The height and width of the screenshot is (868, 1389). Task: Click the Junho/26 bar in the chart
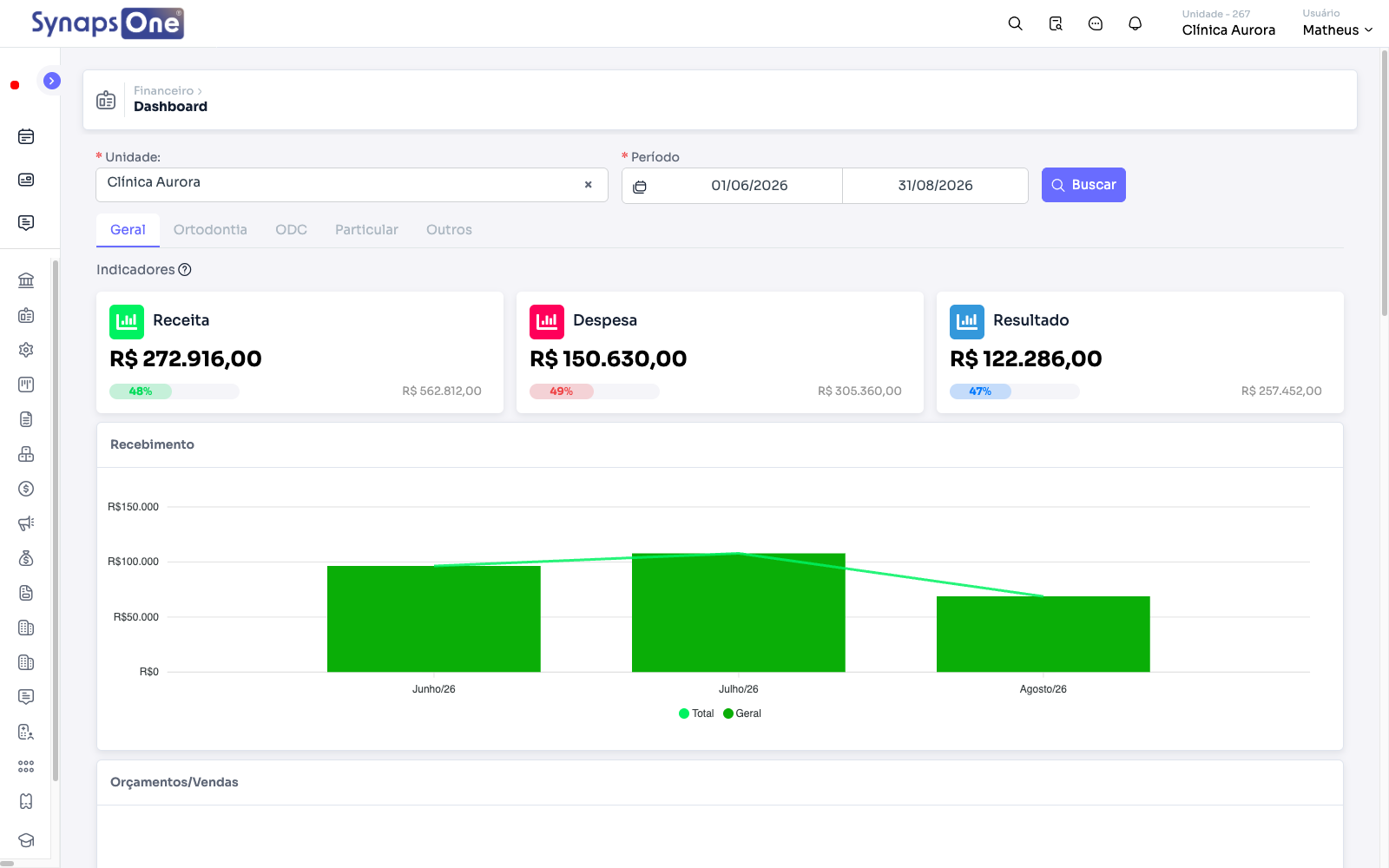coord(434,619)
